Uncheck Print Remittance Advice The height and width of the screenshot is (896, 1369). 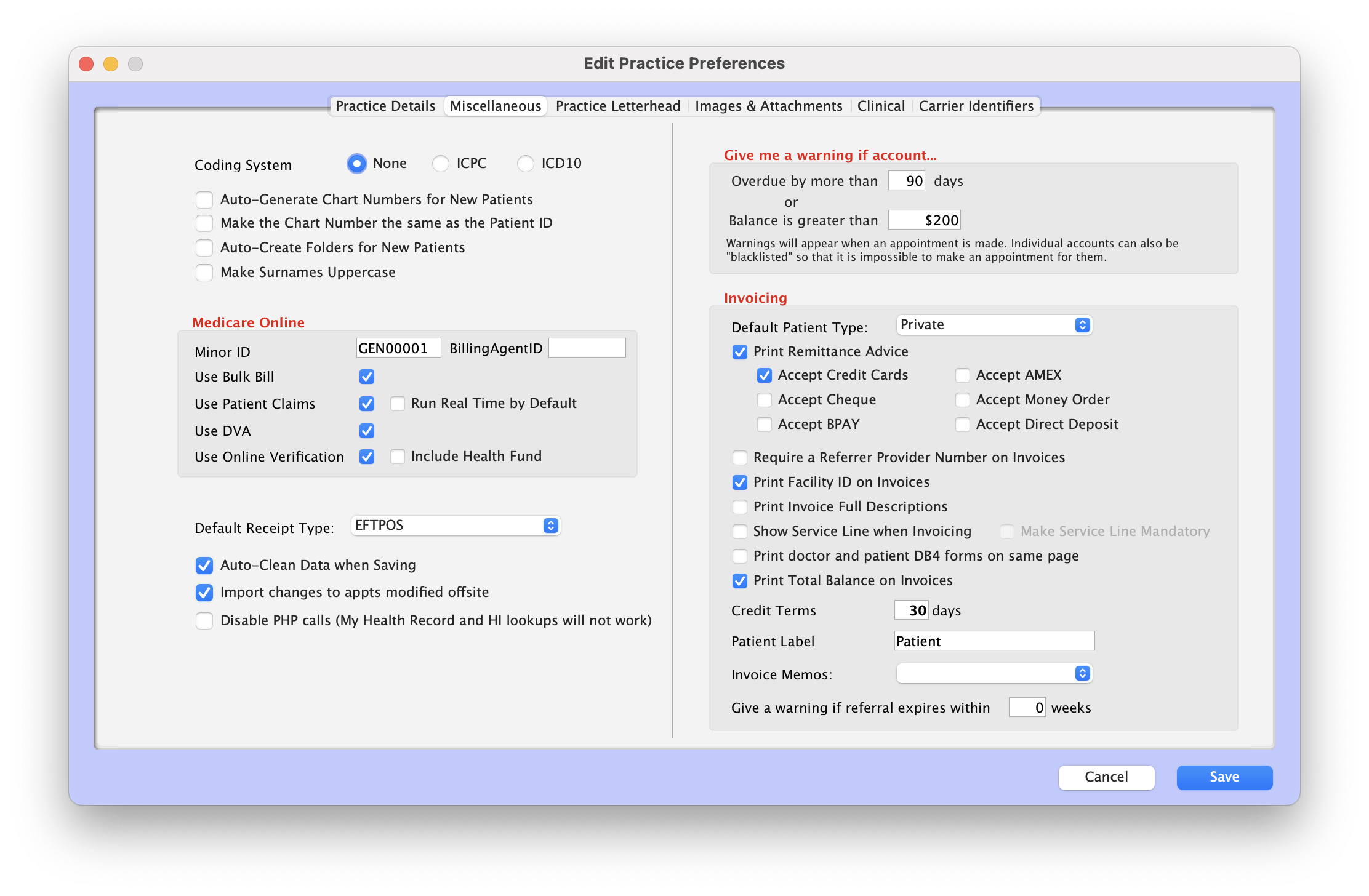tap(740, 352)
